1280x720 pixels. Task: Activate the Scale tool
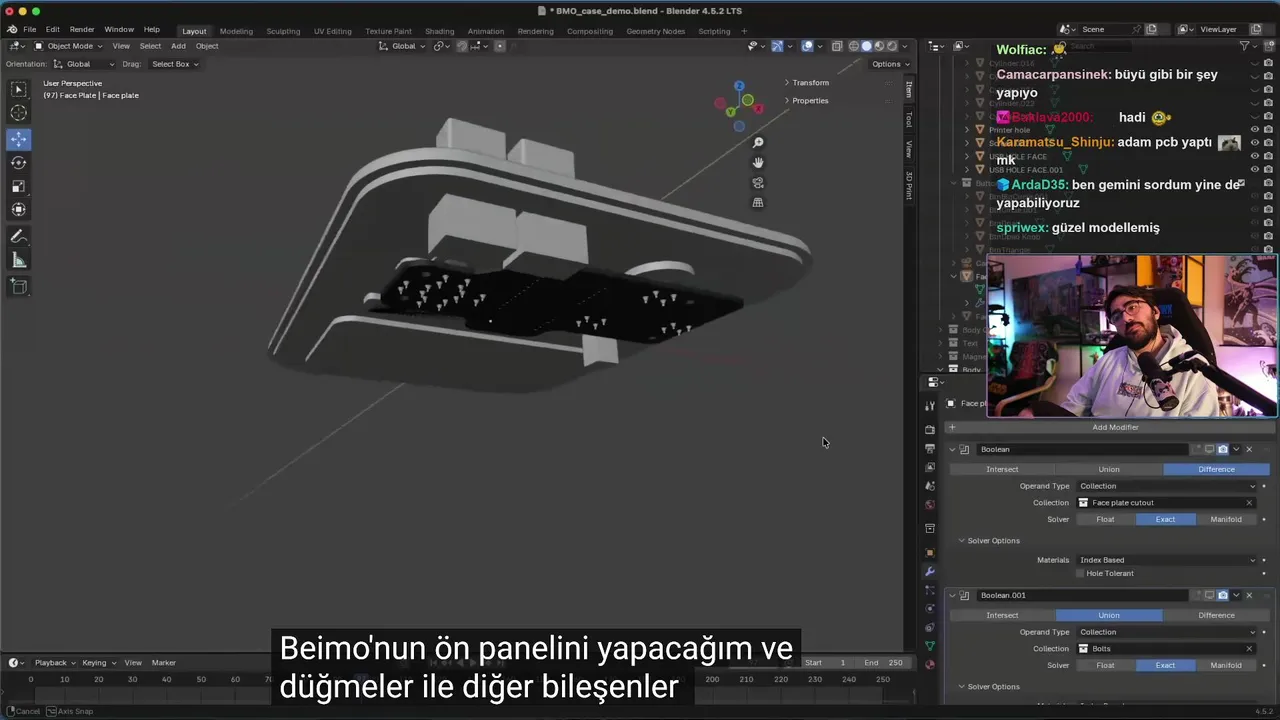(18, 186)
